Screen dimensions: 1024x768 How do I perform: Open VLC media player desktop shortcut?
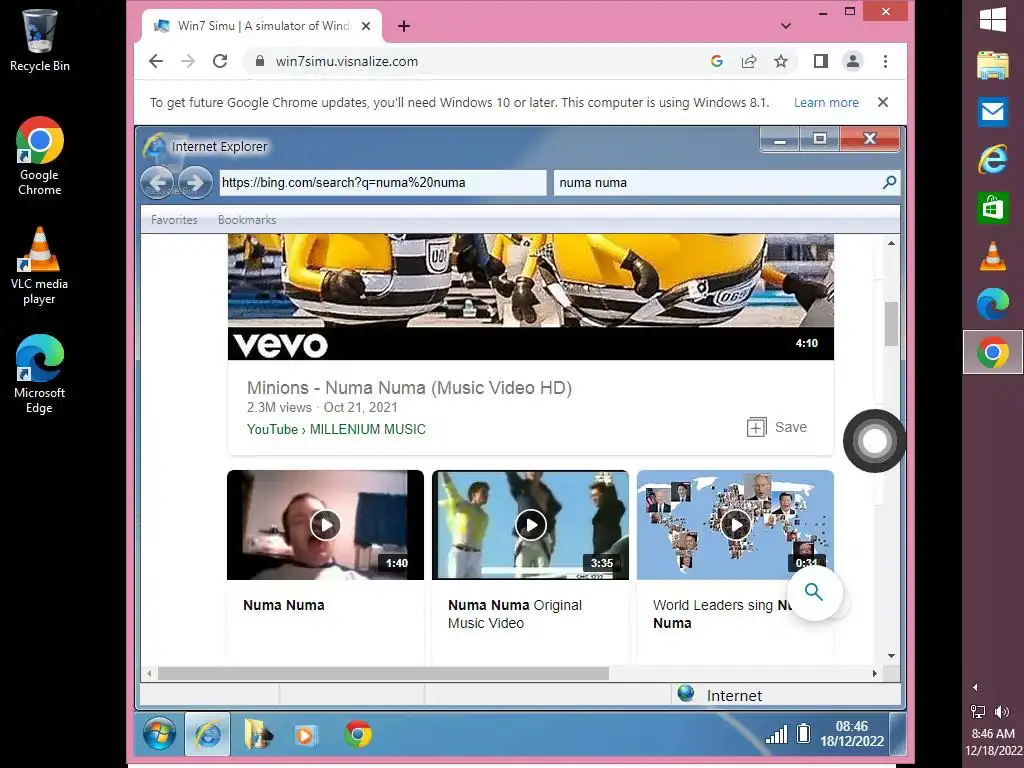click(39, 265)
